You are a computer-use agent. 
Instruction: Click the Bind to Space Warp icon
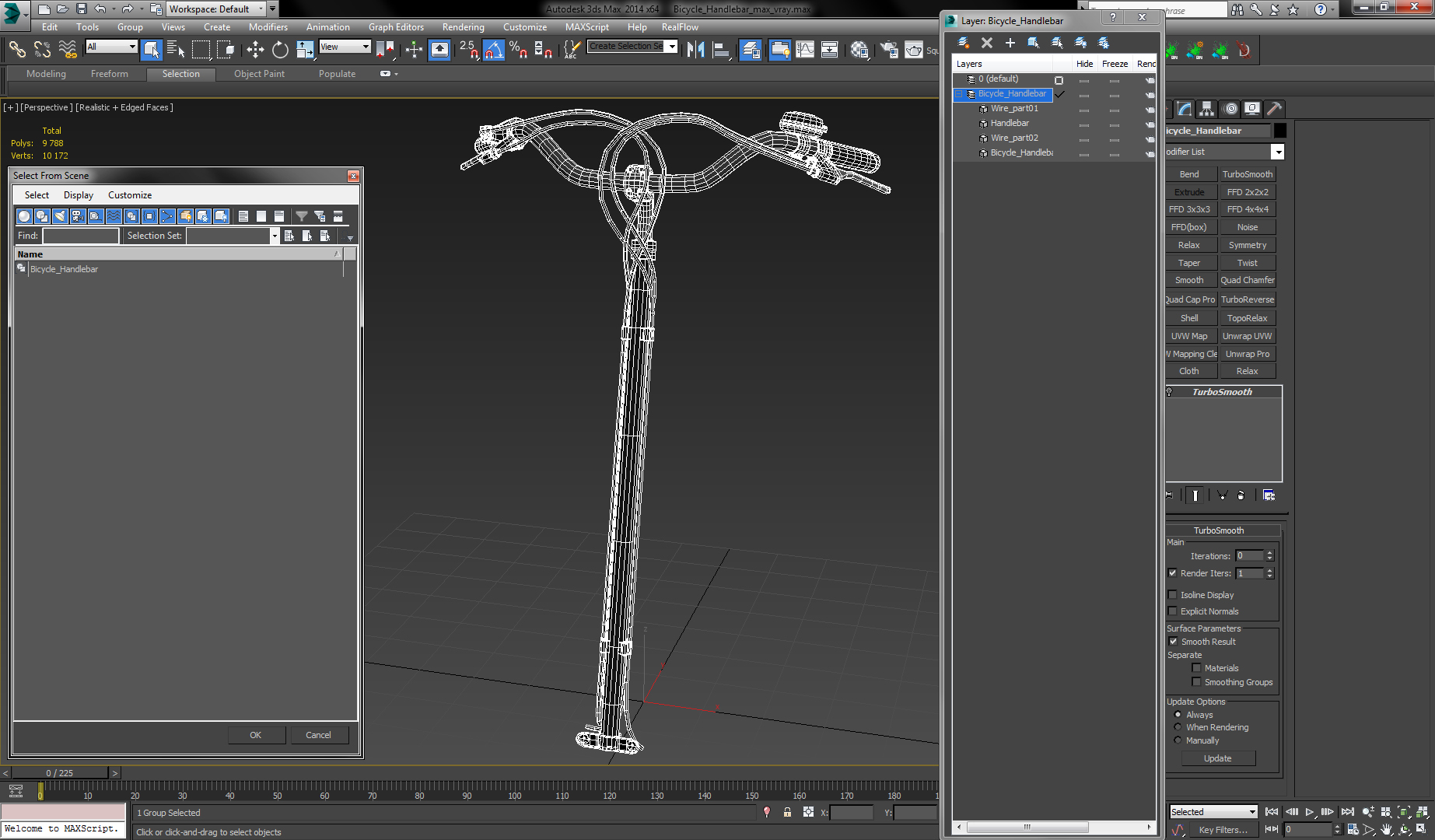(68, 50)
